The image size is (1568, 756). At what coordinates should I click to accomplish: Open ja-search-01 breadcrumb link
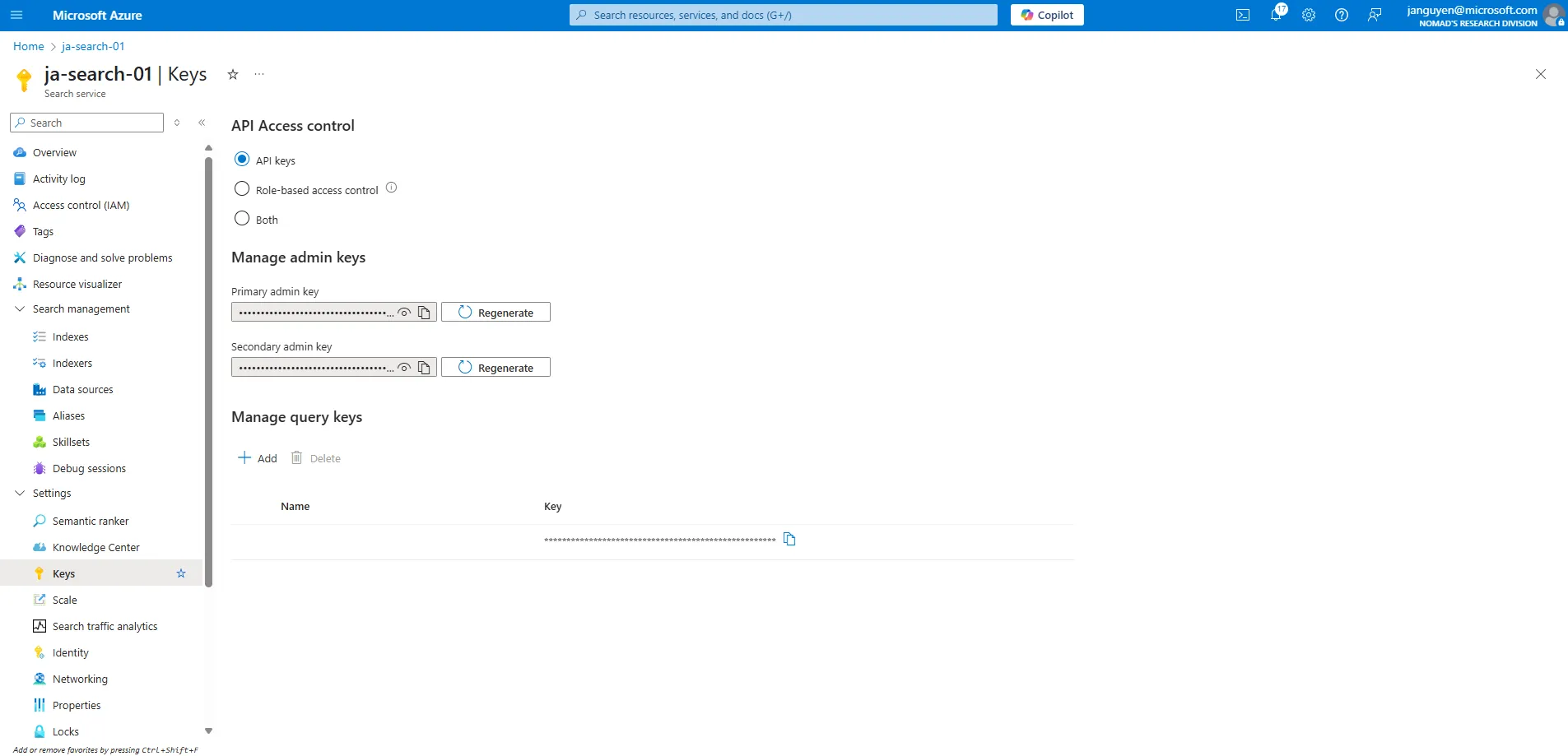(x=93, y=46)
